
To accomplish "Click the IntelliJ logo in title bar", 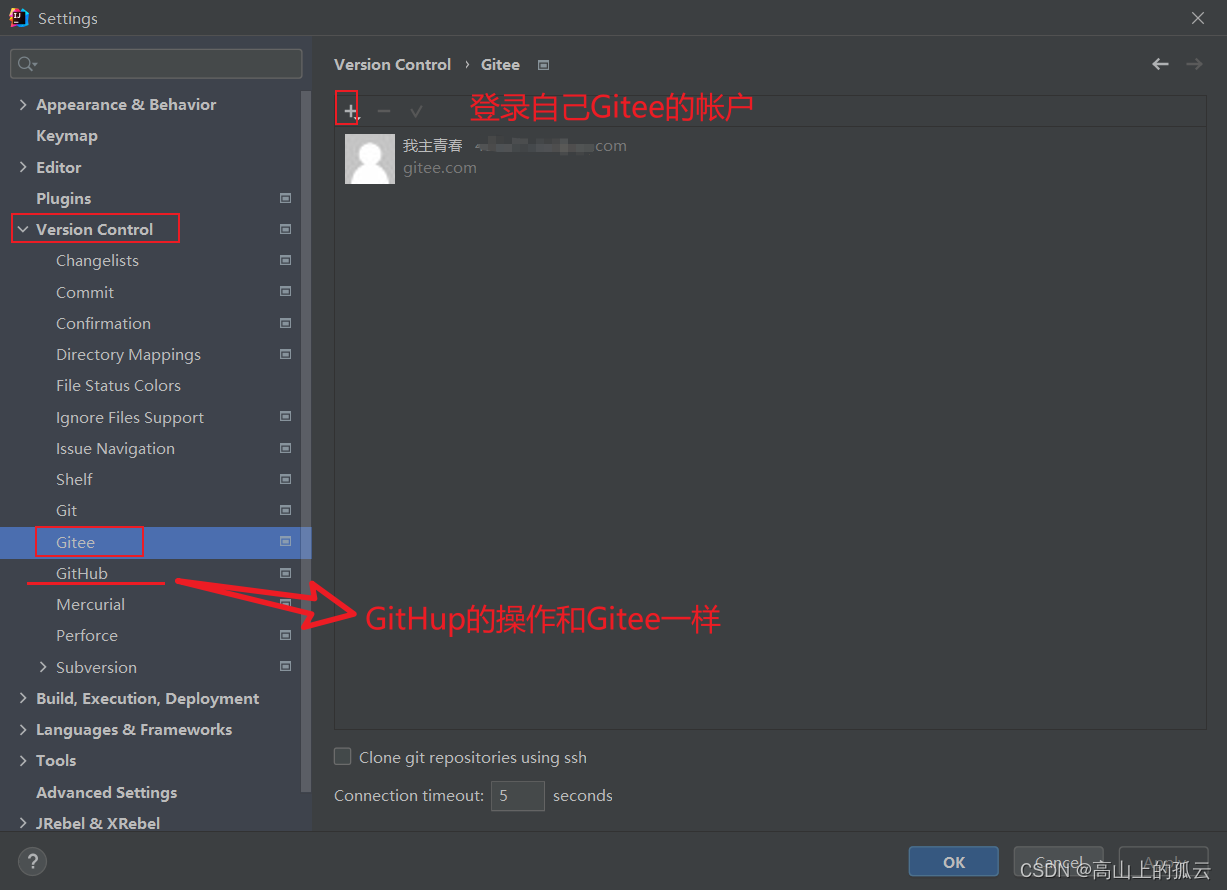I will tap(19, 17).
